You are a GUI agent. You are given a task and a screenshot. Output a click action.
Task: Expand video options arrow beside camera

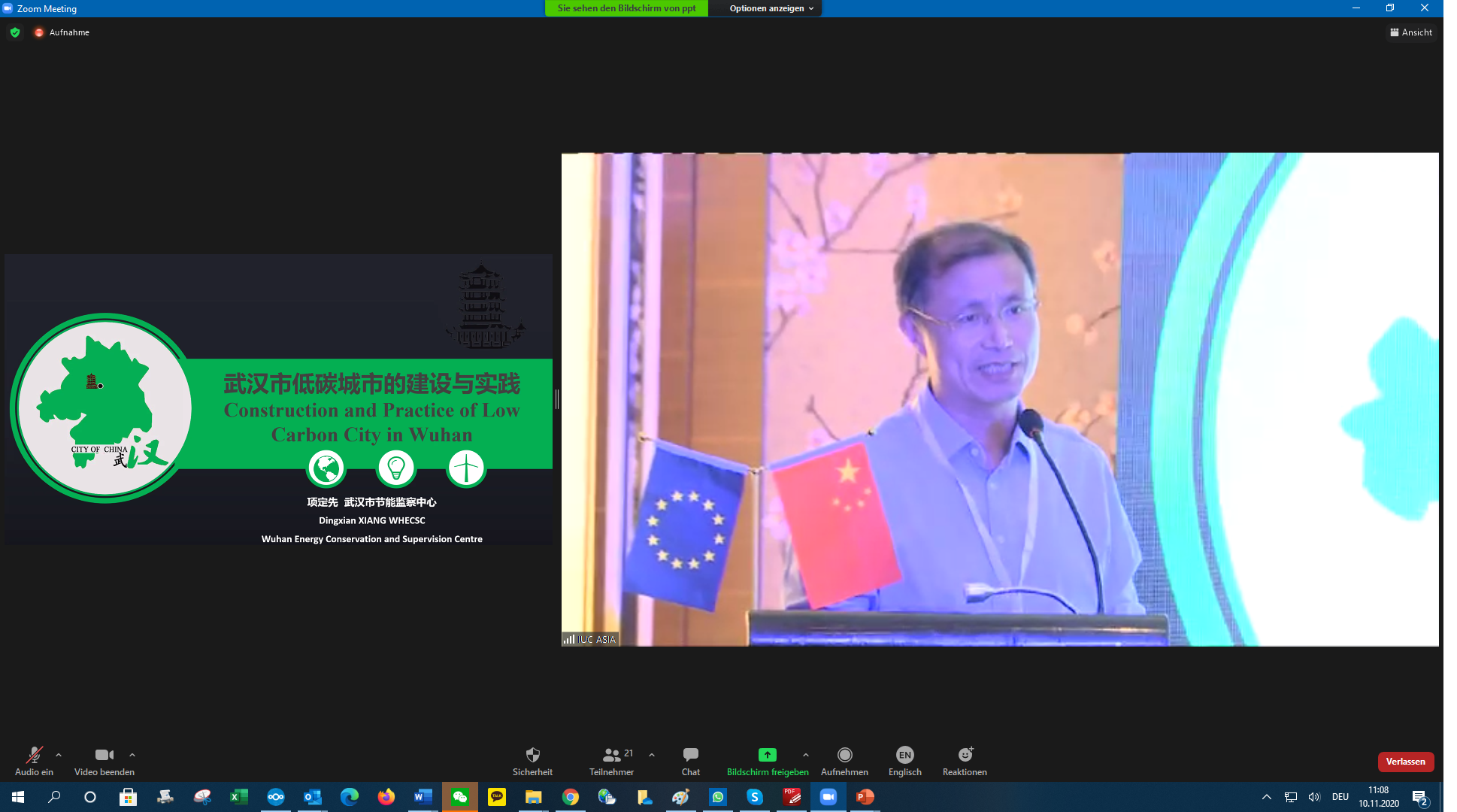coord(132,755)
